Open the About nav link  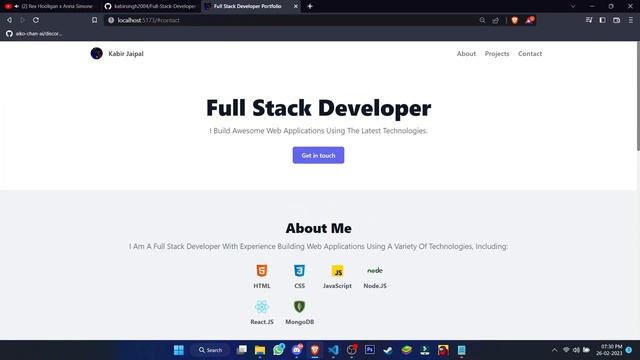tap(466, 53)
